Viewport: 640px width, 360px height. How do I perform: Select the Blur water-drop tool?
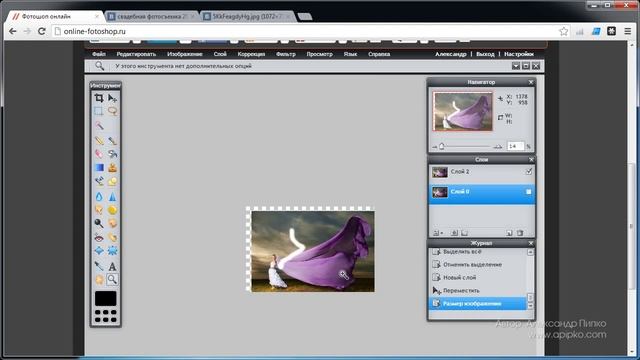coord(99,197)
